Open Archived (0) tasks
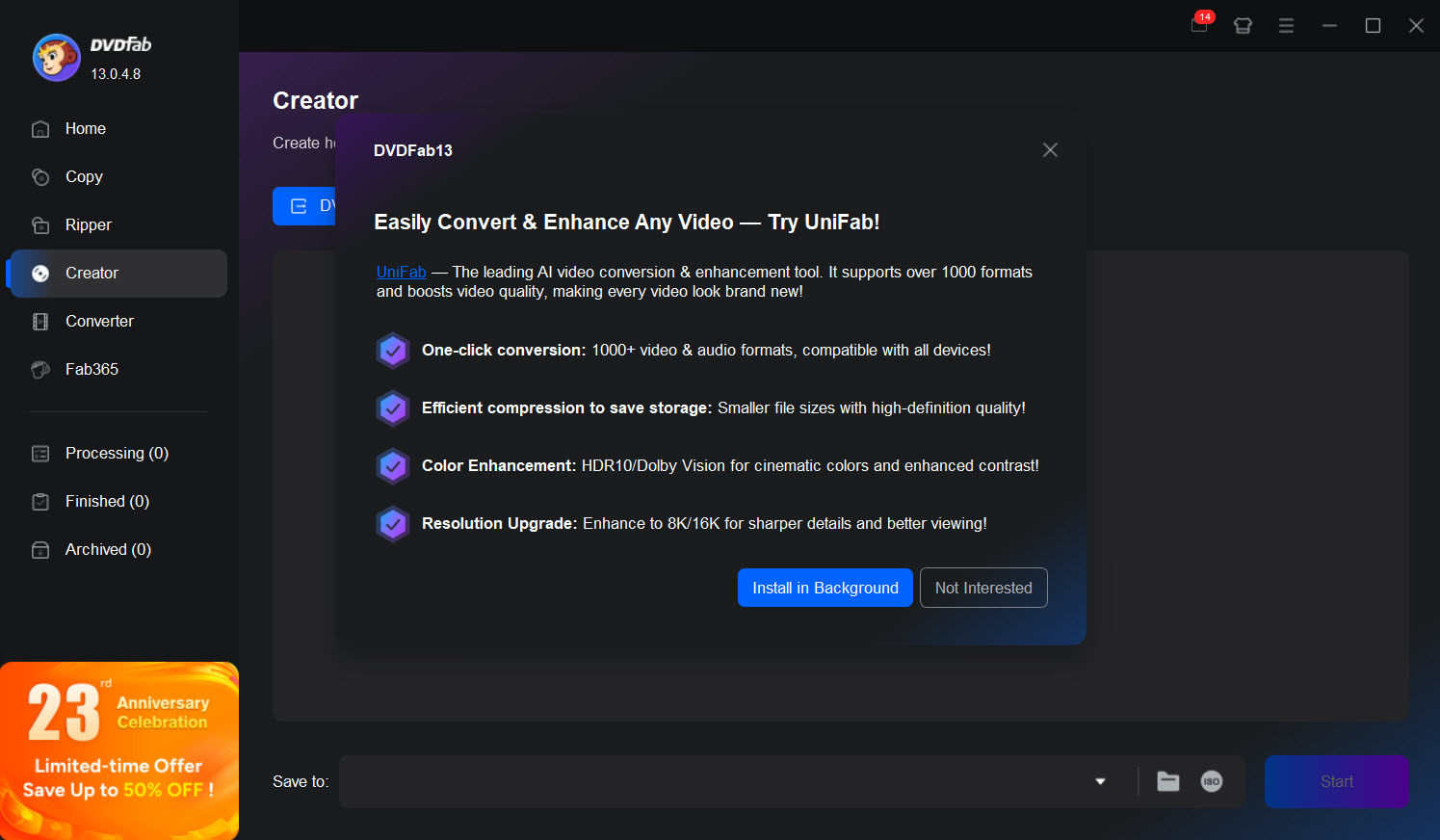The image size is (1440, 840). (x=107, y=550)
